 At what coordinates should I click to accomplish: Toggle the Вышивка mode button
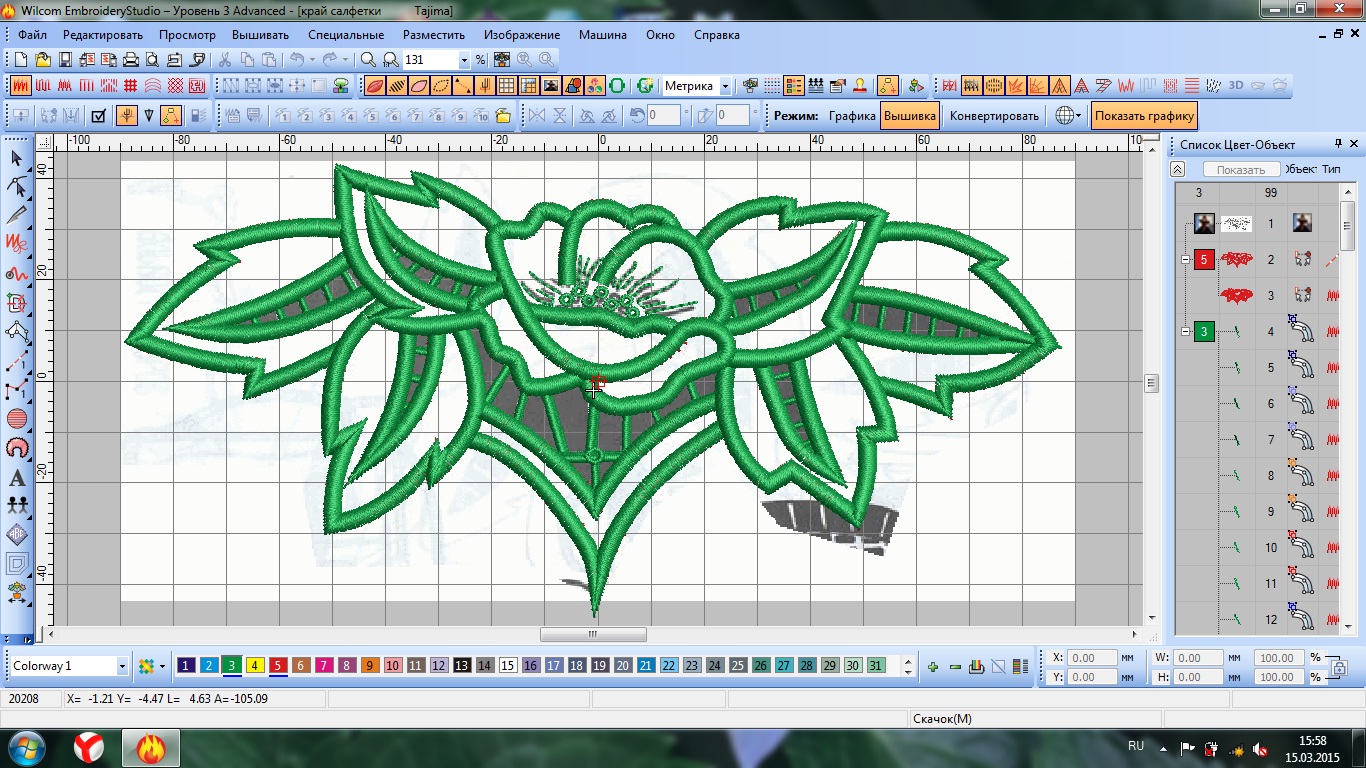[909, 116]
